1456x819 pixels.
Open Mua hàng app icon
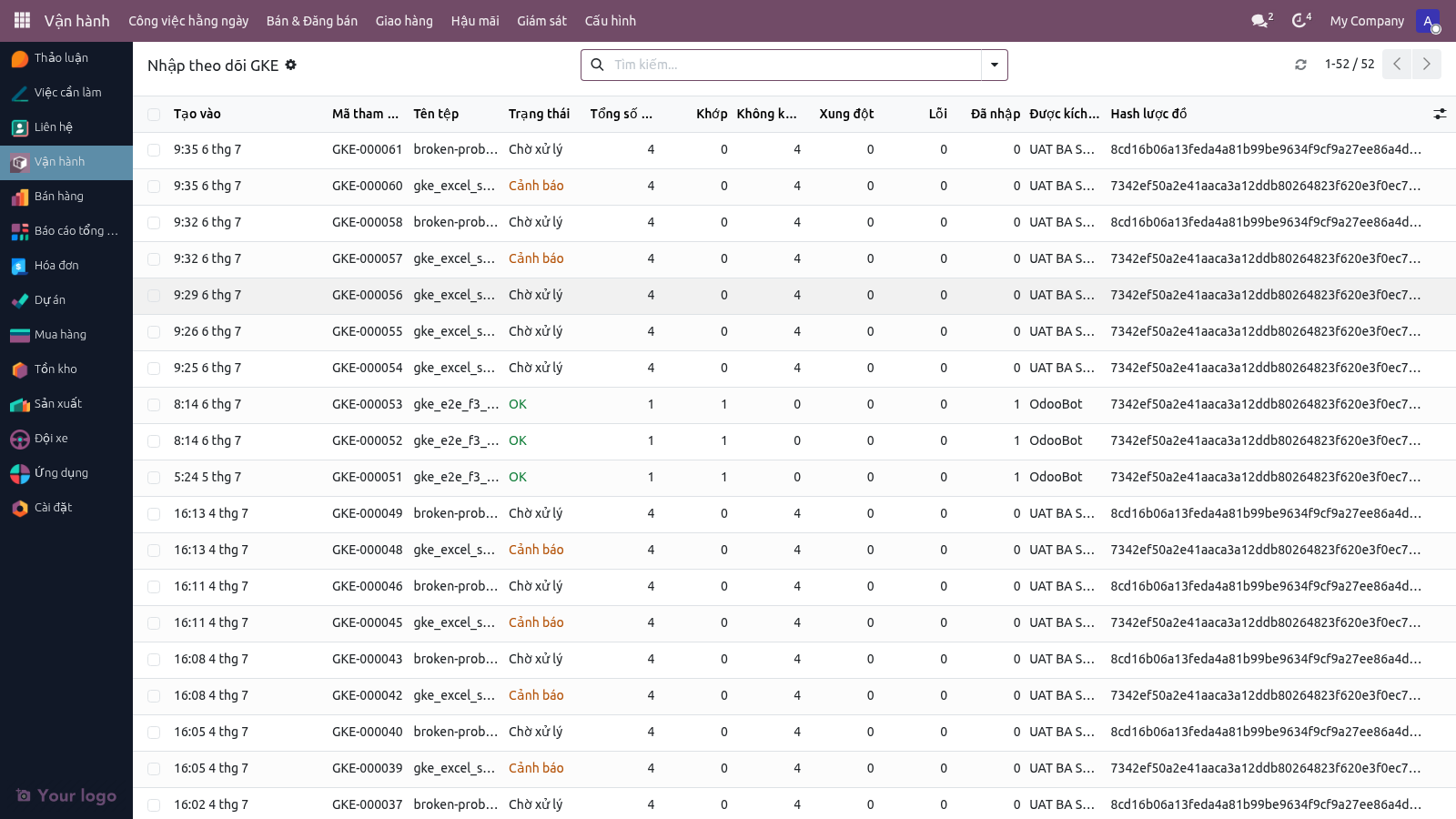tap(20, 335)
